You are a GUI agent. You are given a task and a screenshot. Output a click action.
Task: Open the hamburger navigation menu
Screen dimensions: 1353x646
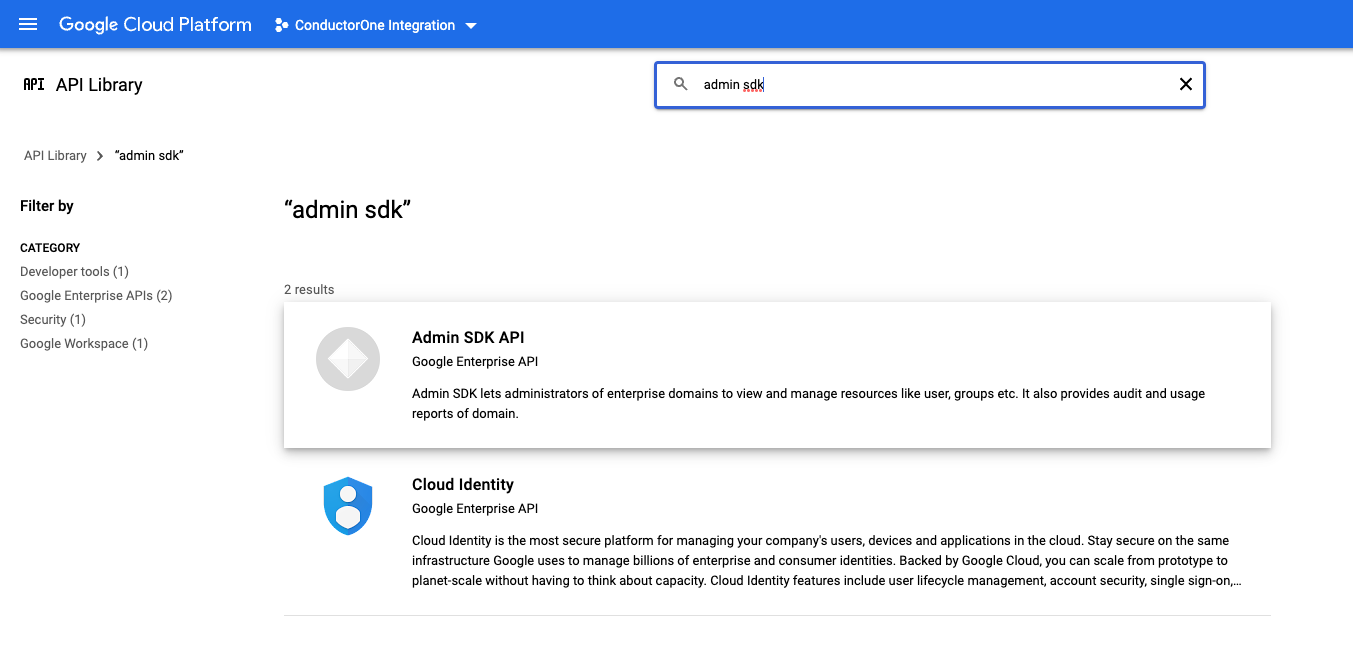pos(28,24)
